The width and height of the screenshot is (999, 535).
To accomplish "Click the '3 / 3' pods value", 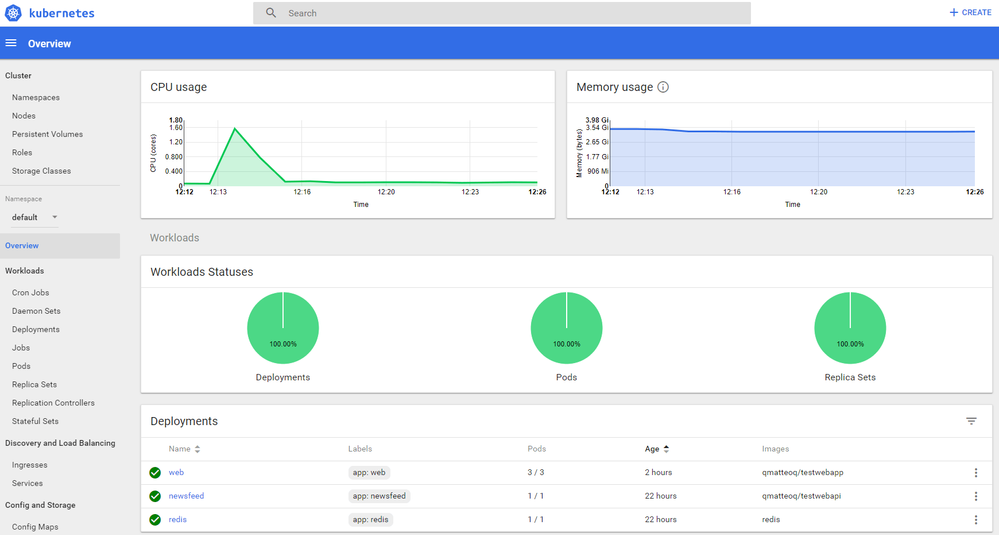I will 536,473.
